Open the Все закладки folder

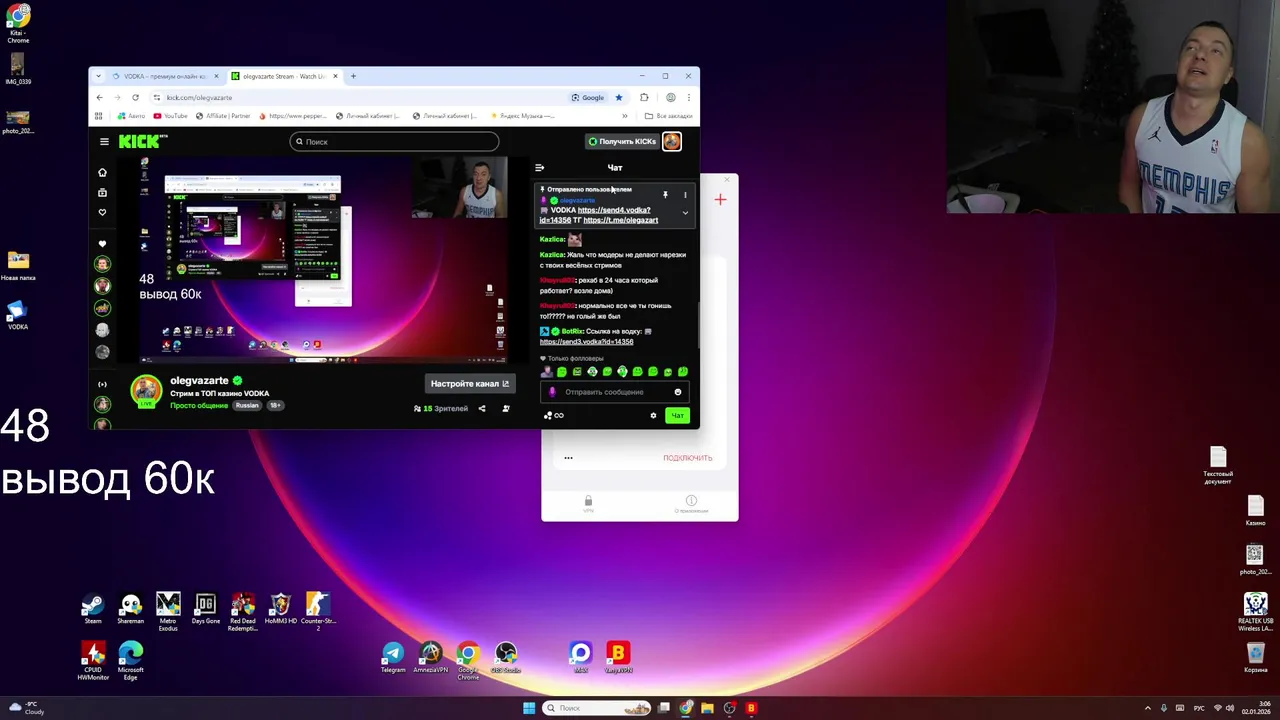[669, 116]
